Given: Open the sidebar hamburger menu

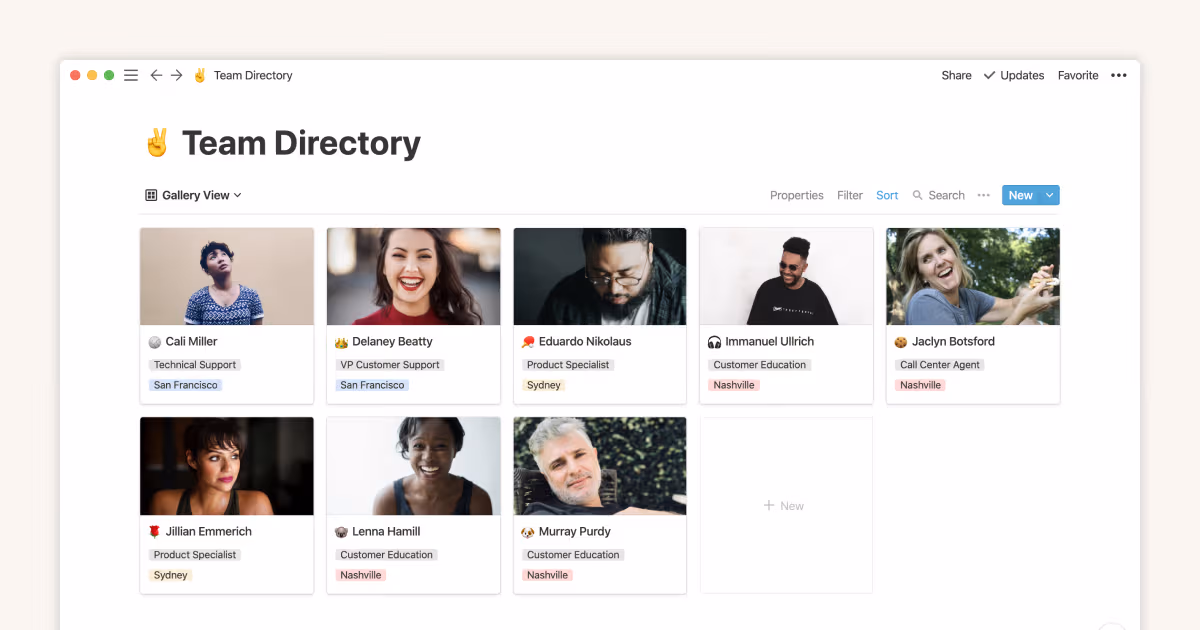Looking at the screenshot, I should 131,75.
